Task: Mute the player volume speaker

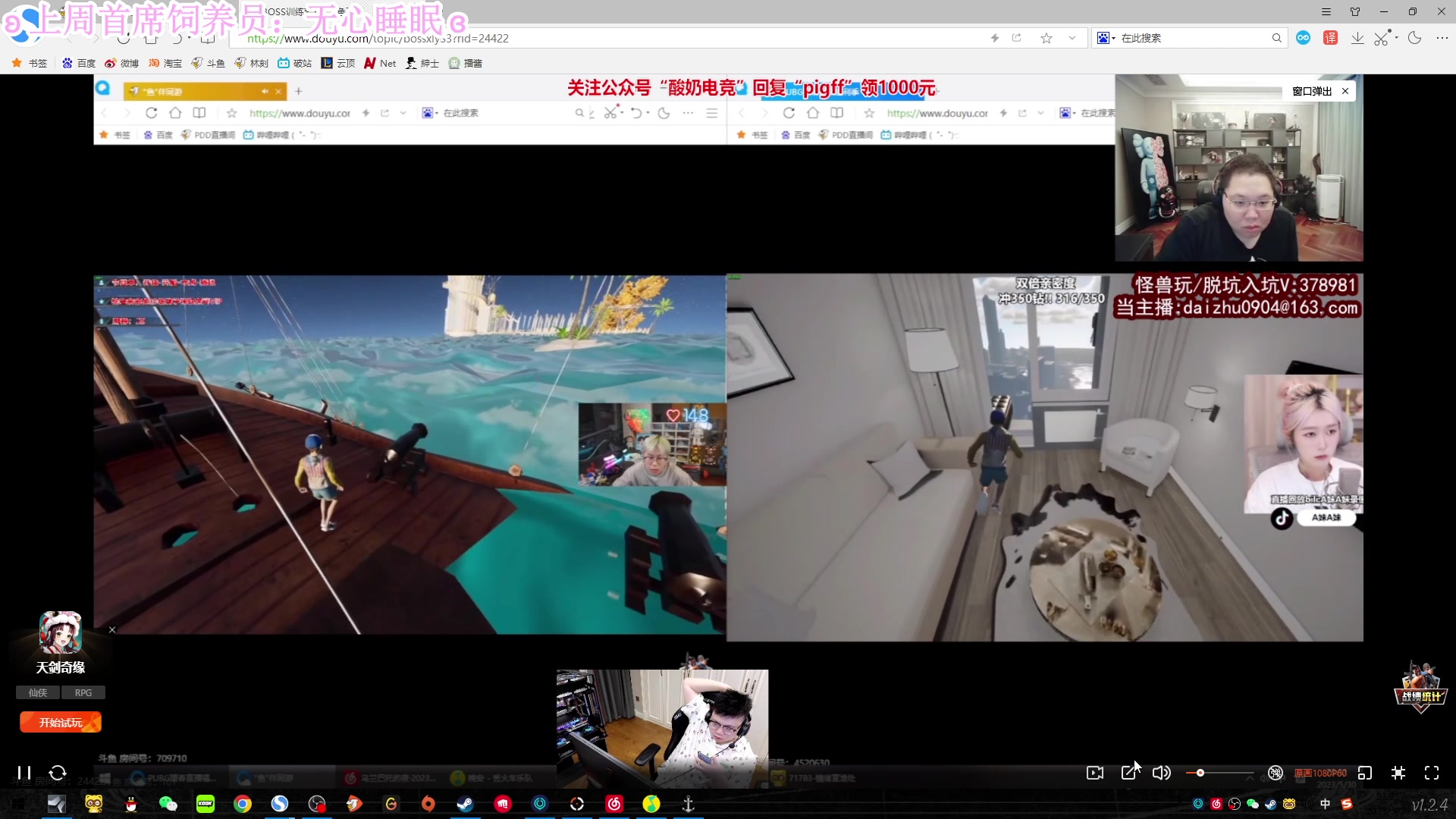Action: [x=1161, y=773]
